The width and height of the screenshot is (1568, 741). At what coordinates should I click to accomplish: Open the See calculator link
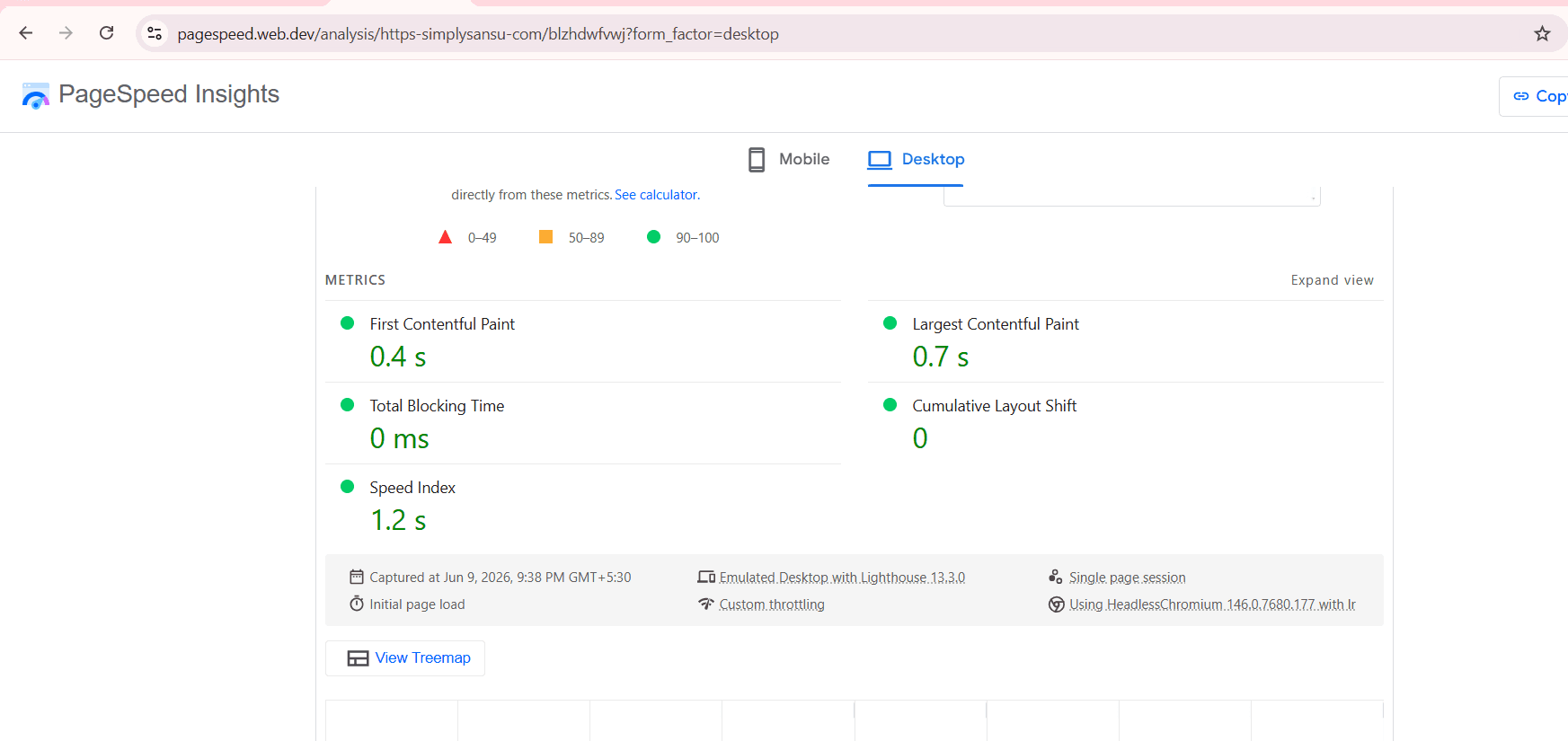pyautogui.click(x=657, y=195)
